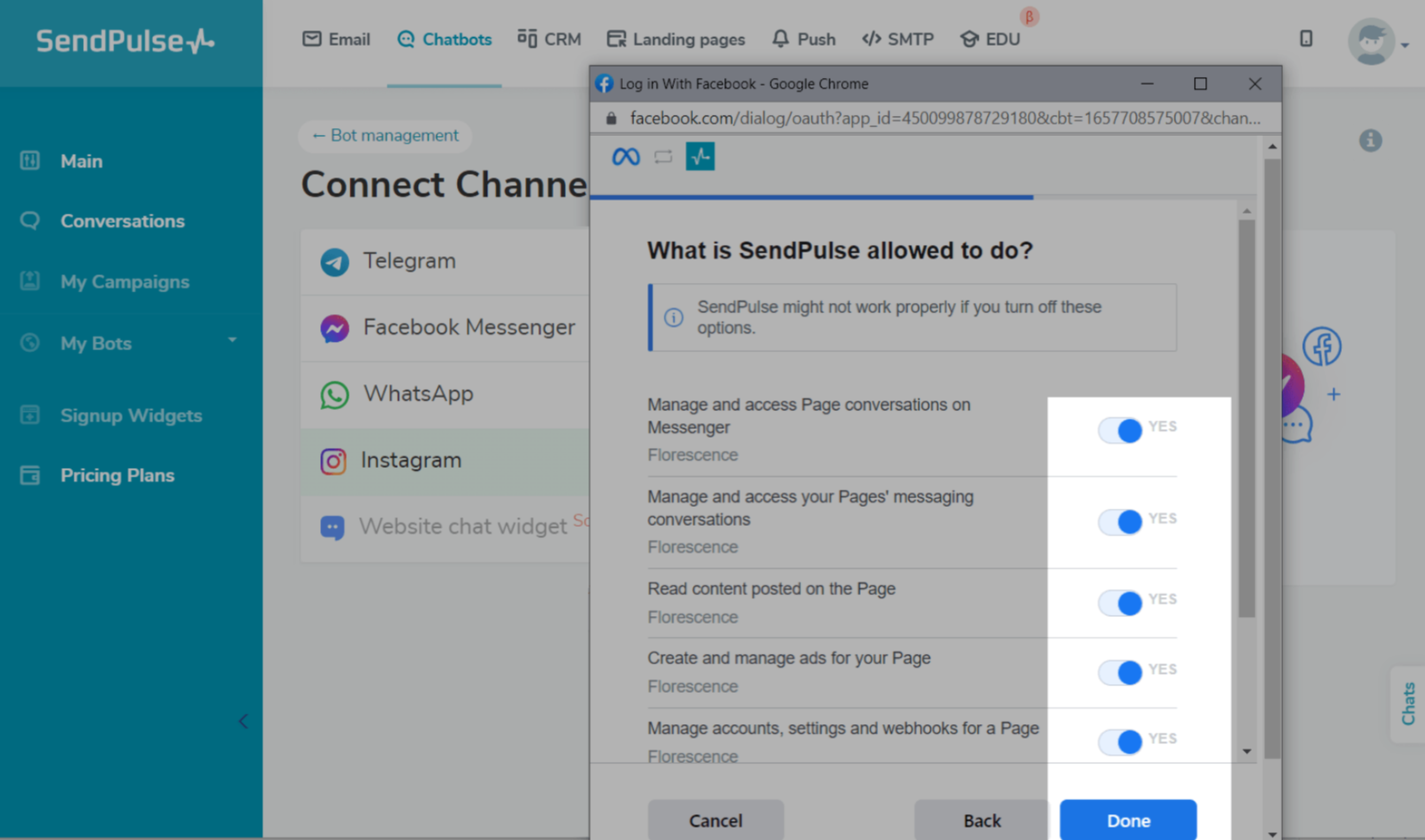Open the info icon at top right

[1370, 140]
